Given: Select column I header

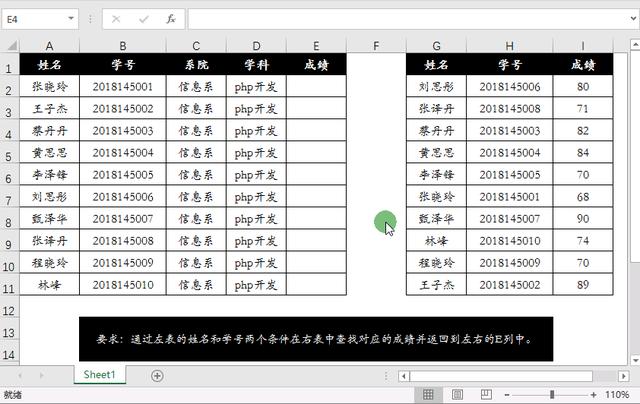Looking at the screenshot, I should pyautogui.click(x=582, y=46).
